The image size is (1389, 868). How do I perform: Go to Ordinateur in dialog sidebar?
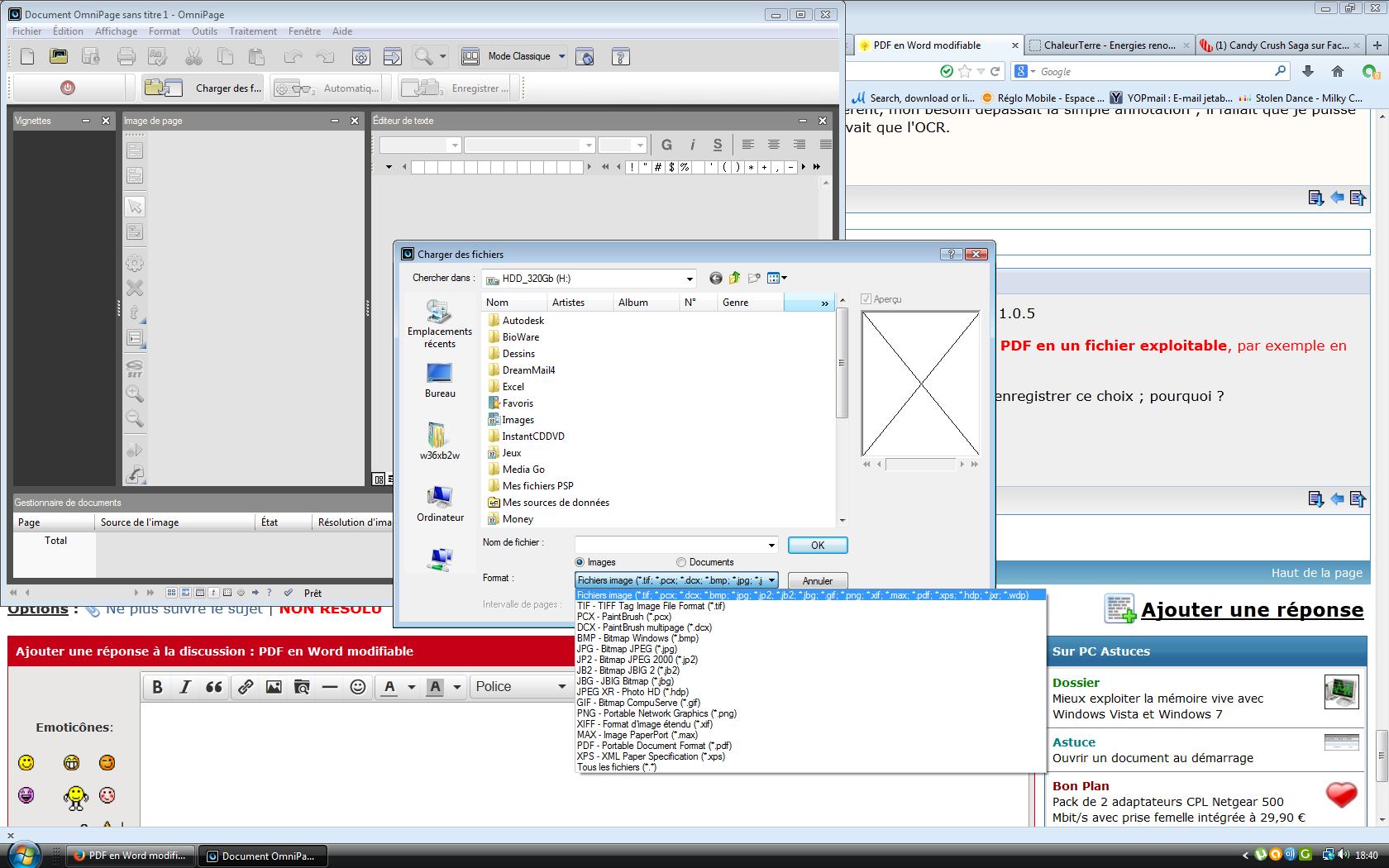coord(440,503)
